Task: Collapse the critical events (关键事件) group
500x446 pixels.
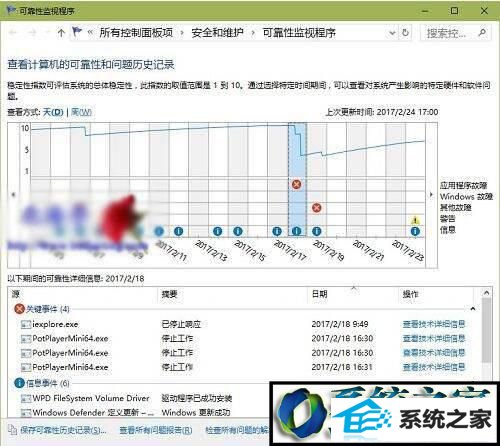Action: pos(473,309)
